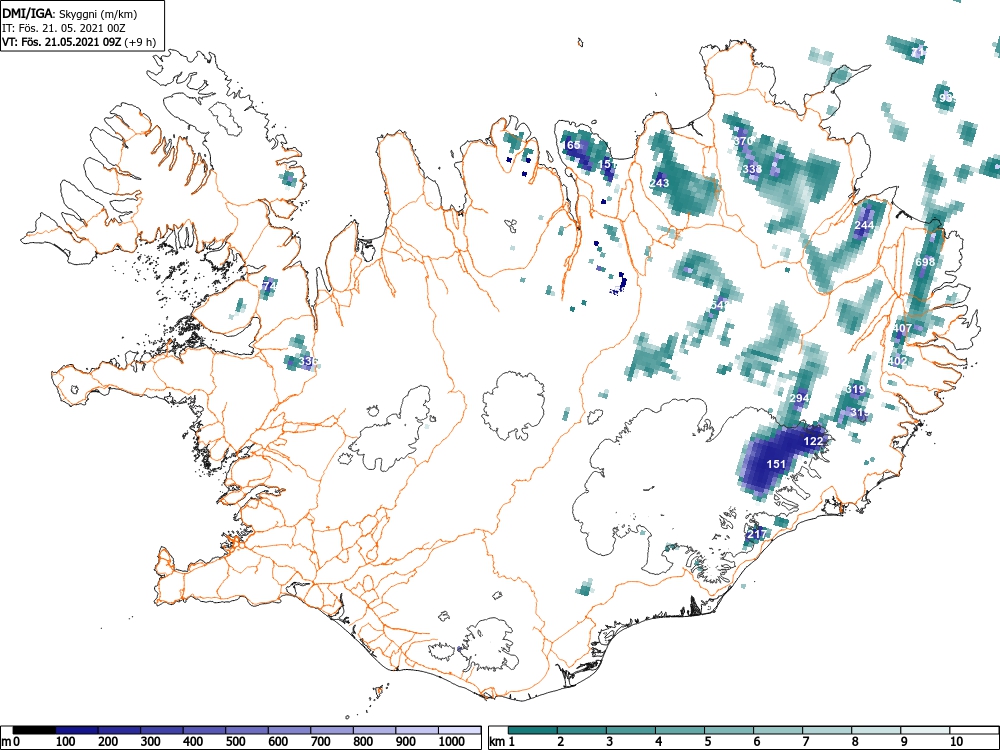Click the navy 100–200 m legend swatch
This screenshot has height=750, width=1000.
pyautogui.click(x=77, y=729)
